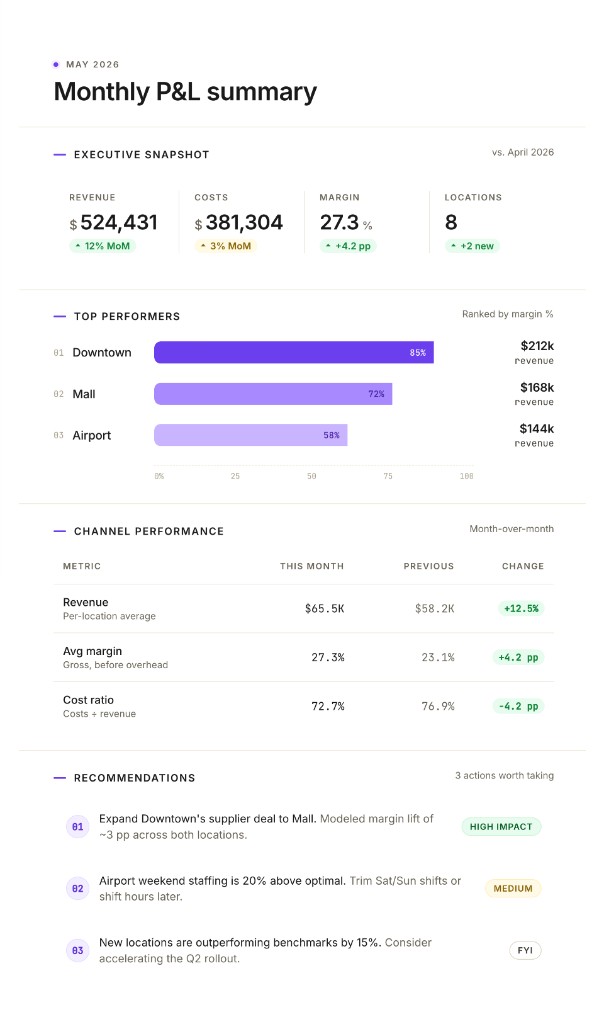Click the locations count 8
Image resolution: width=604 pixels, height=1024 pixels.
click(451, 223)
